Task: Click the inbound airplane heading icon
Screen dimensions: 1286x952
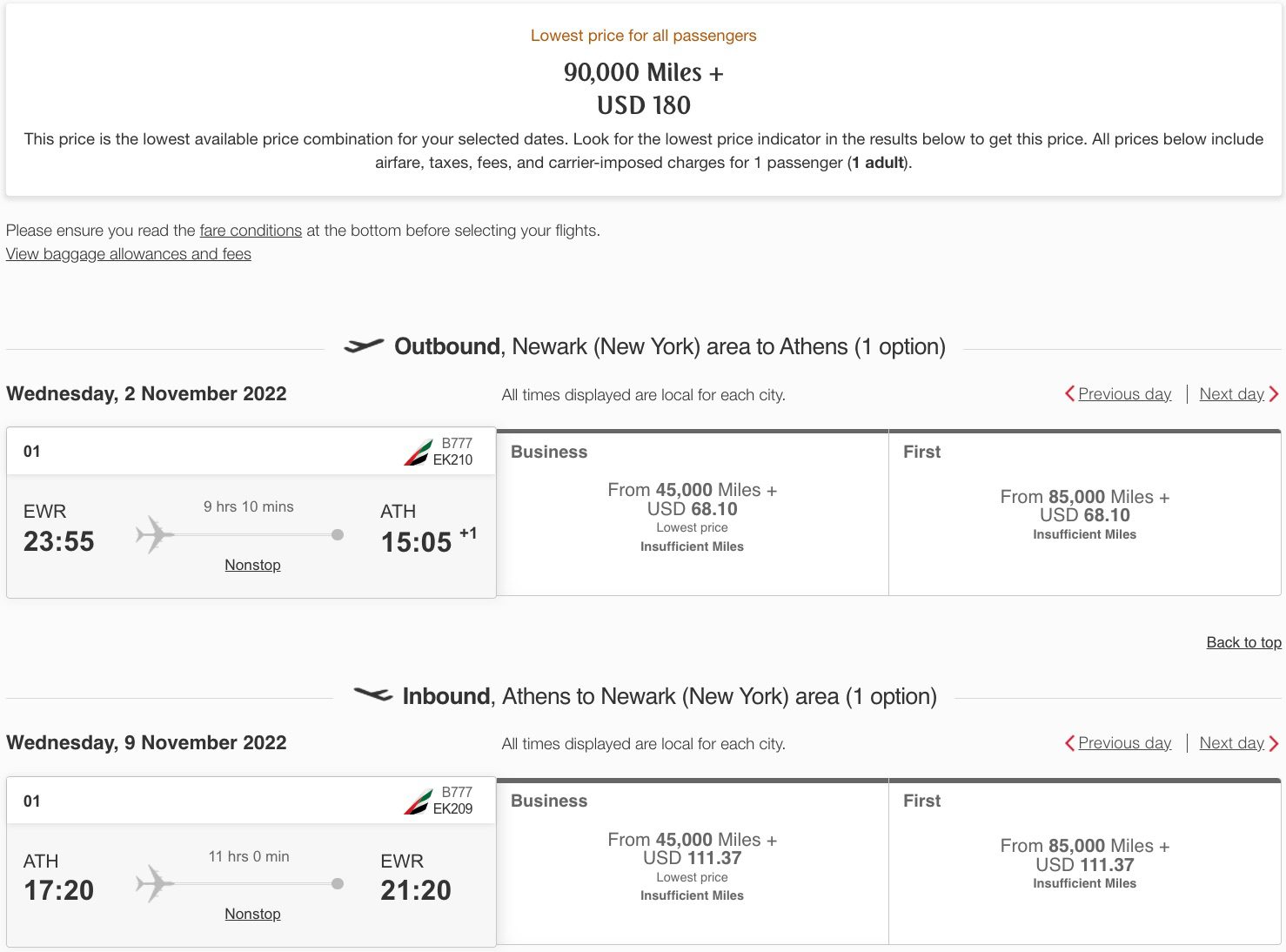Action: click(x=373, y=694)
